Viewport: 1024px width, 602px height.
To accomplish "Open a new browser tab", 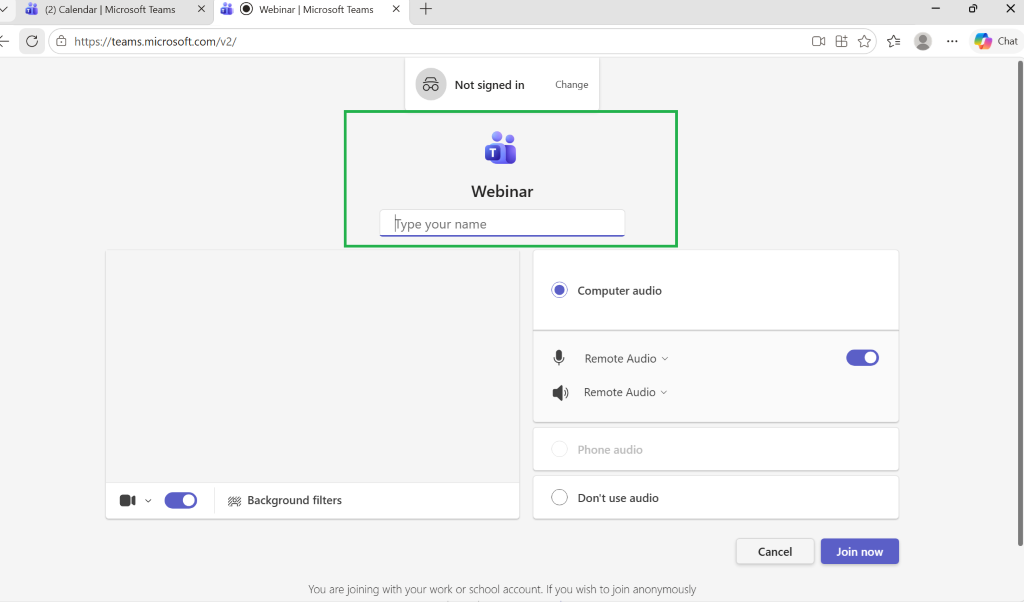I will coord(426,9).
